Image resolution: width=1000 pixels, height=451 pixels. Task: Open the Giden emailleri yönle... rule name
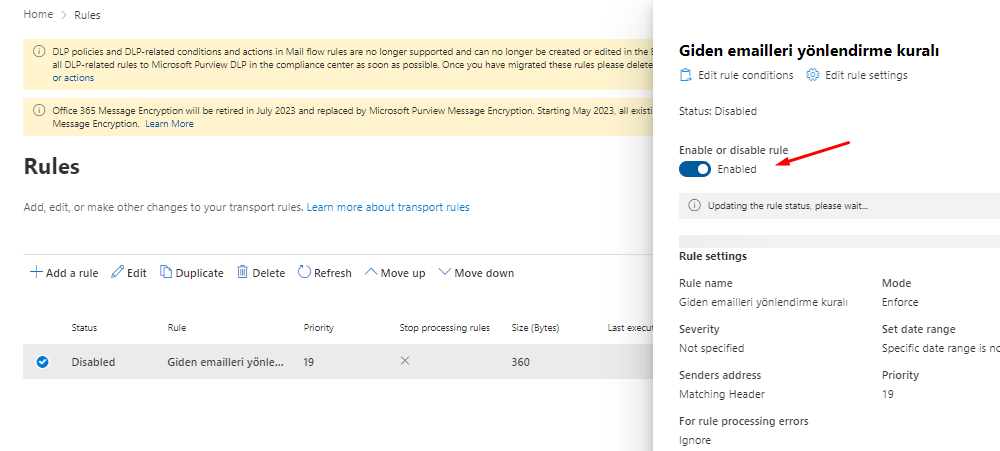coord(225,362)
